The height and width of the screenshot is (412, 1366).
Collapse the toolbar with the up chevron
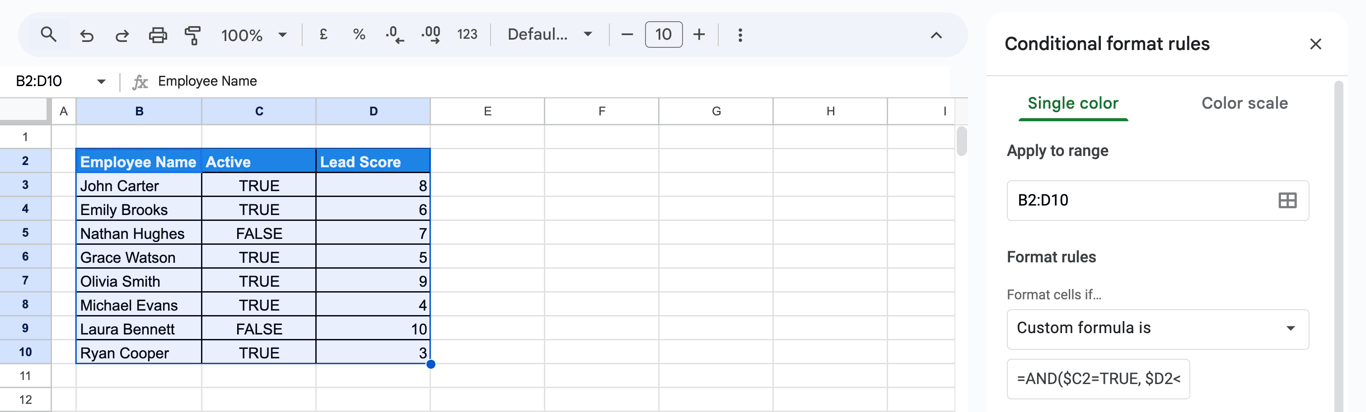pos(936,35)
